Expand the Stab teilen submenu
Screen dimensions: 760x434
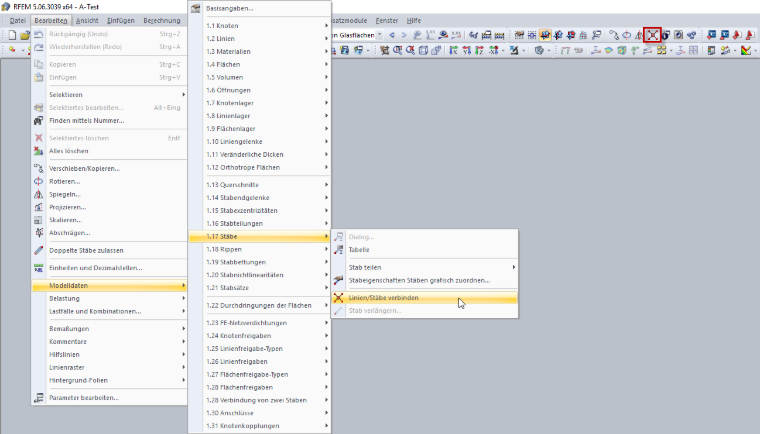click(425, 267)
